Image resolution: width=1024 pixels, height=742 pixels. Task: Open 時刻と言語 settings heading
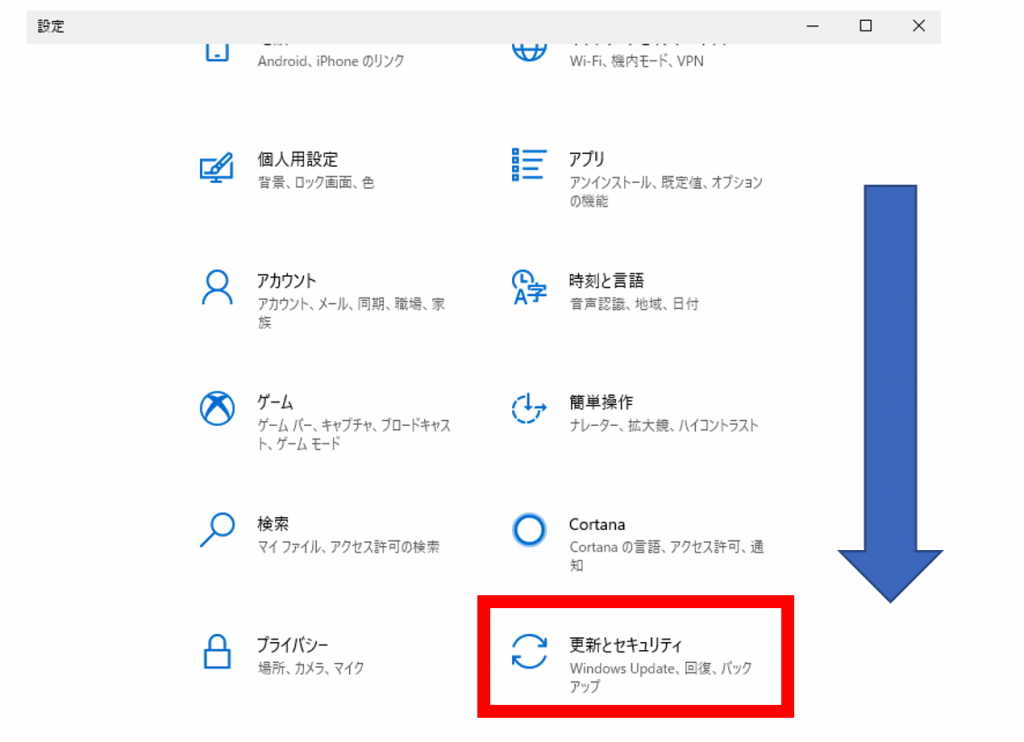(606, 281)
